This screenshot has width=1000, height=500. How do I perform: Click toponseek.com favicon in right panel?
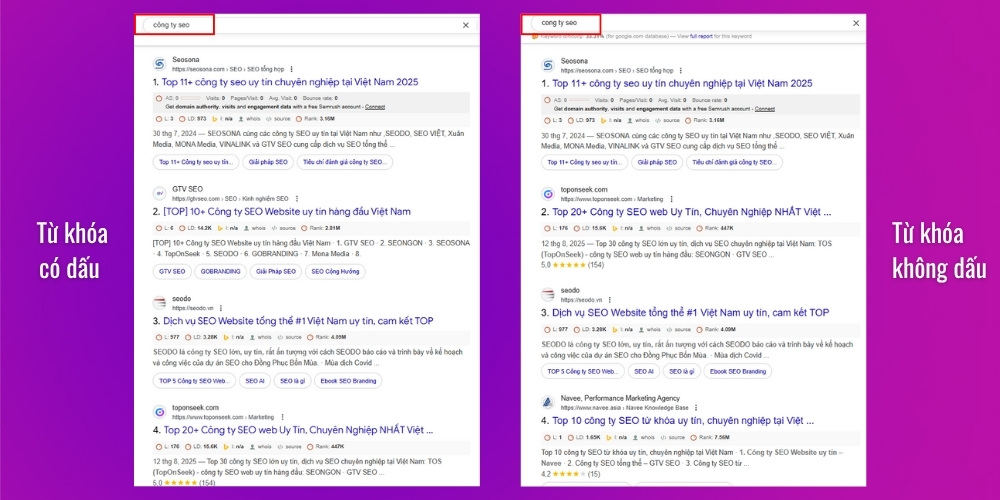tap(547, 194)
